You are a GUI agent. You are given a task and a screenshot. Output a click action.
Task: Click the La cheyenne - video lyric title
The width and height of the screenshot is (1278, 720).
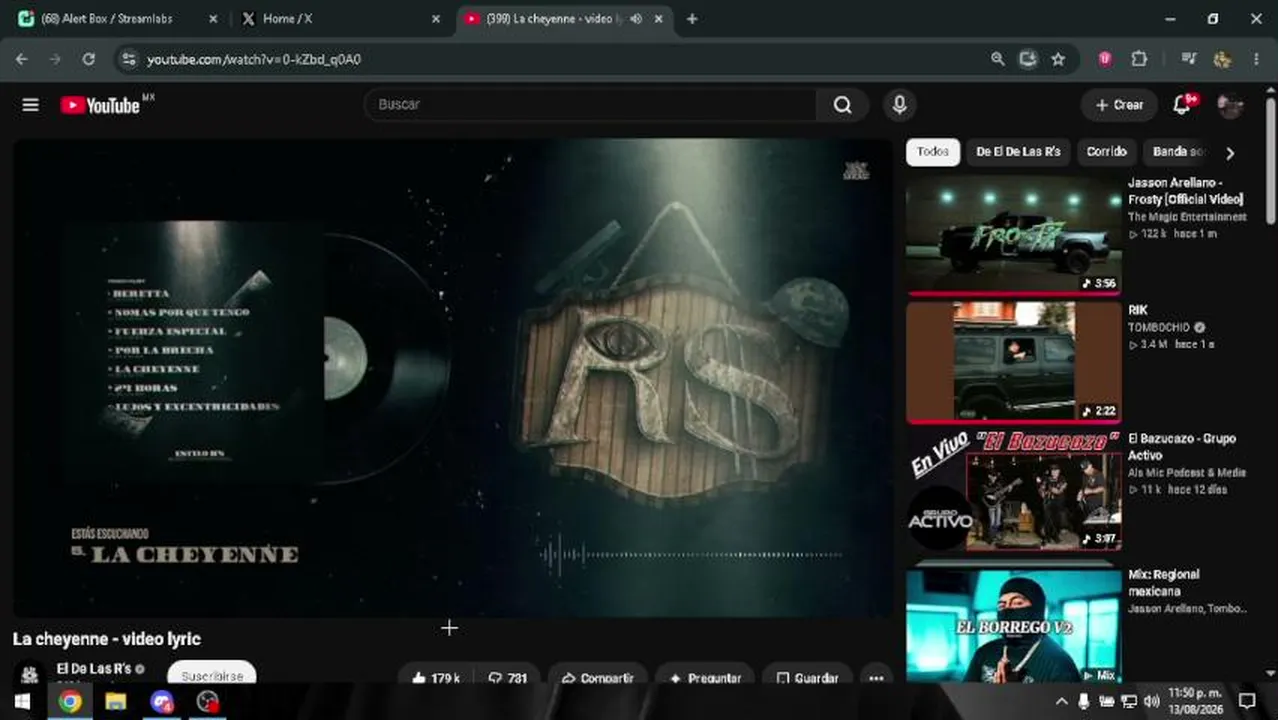tap(107, 639)
